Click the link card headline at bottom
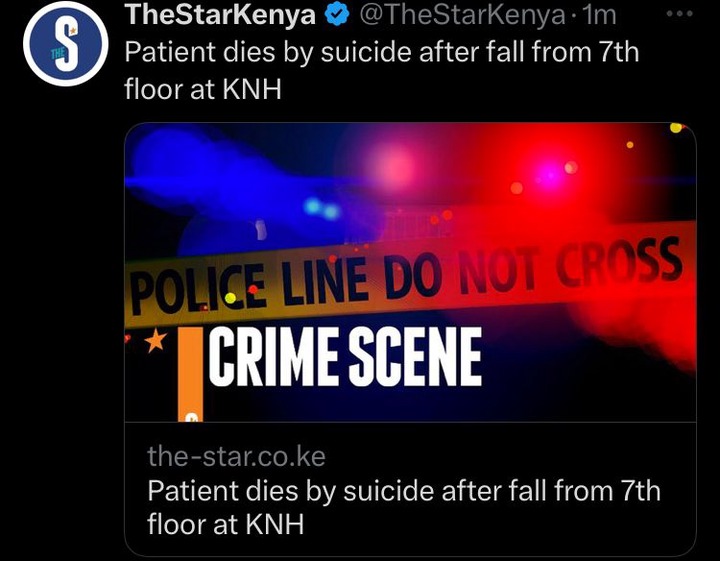Viewport: 720px width, 561px height. [x=404, y=507]
